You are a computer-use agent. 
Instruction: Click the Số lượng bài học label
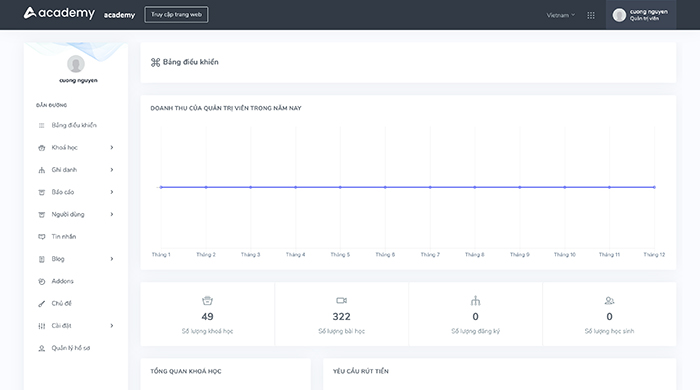pyautogui.click(x=342, y=331)
